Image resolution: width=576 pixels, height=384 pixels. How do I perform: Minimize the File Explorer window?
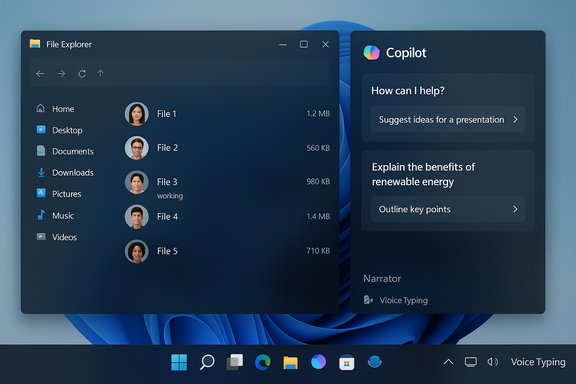point(283,44)
